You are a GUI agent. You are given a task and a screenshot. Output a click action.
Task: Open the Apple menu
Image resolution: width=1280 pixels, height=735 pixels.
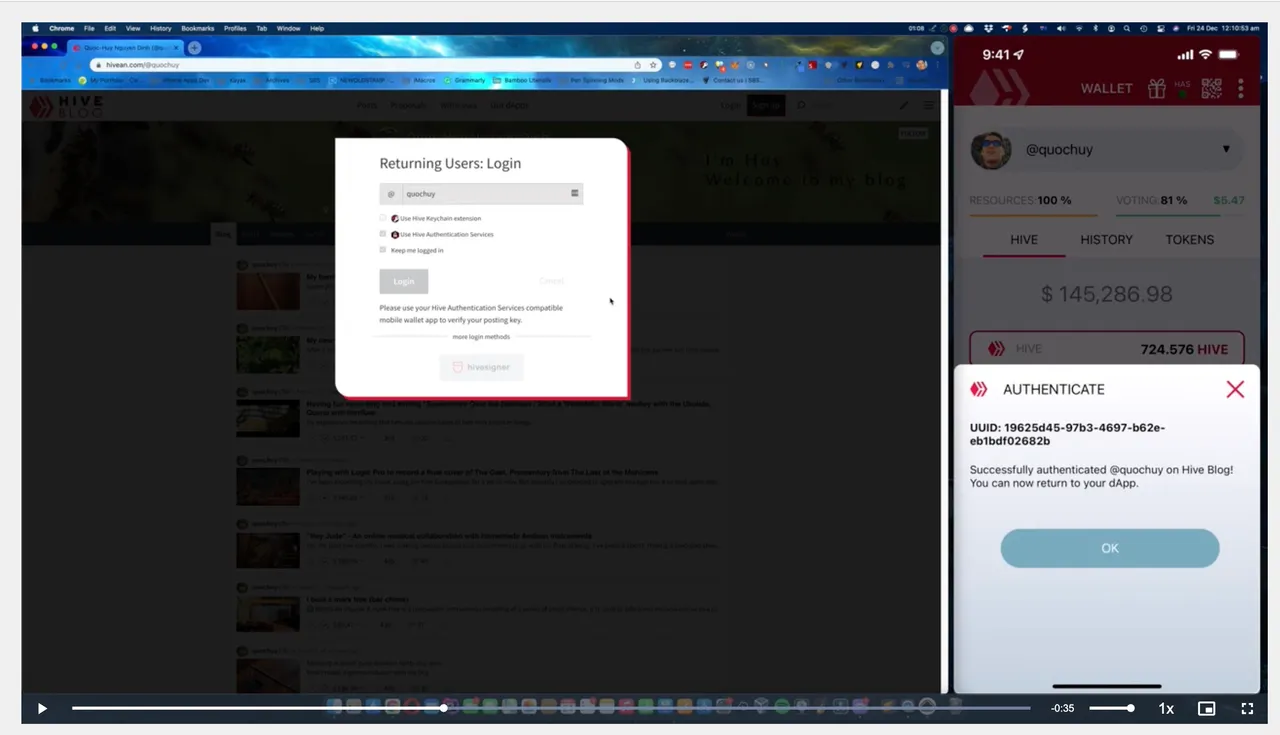click(x=36, y=28)
